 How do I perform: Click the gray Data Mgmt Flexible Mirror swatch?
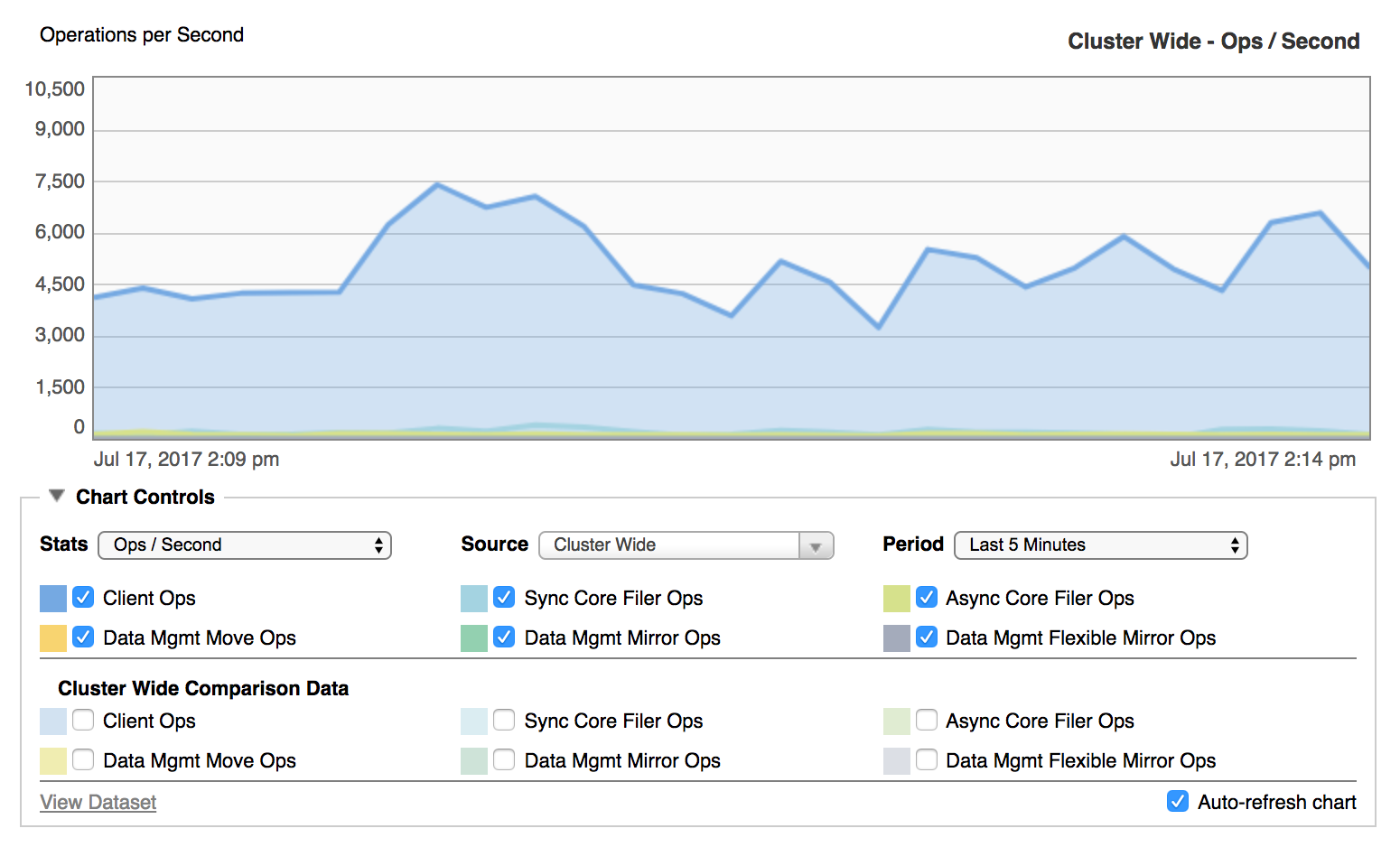click(897, 638)
